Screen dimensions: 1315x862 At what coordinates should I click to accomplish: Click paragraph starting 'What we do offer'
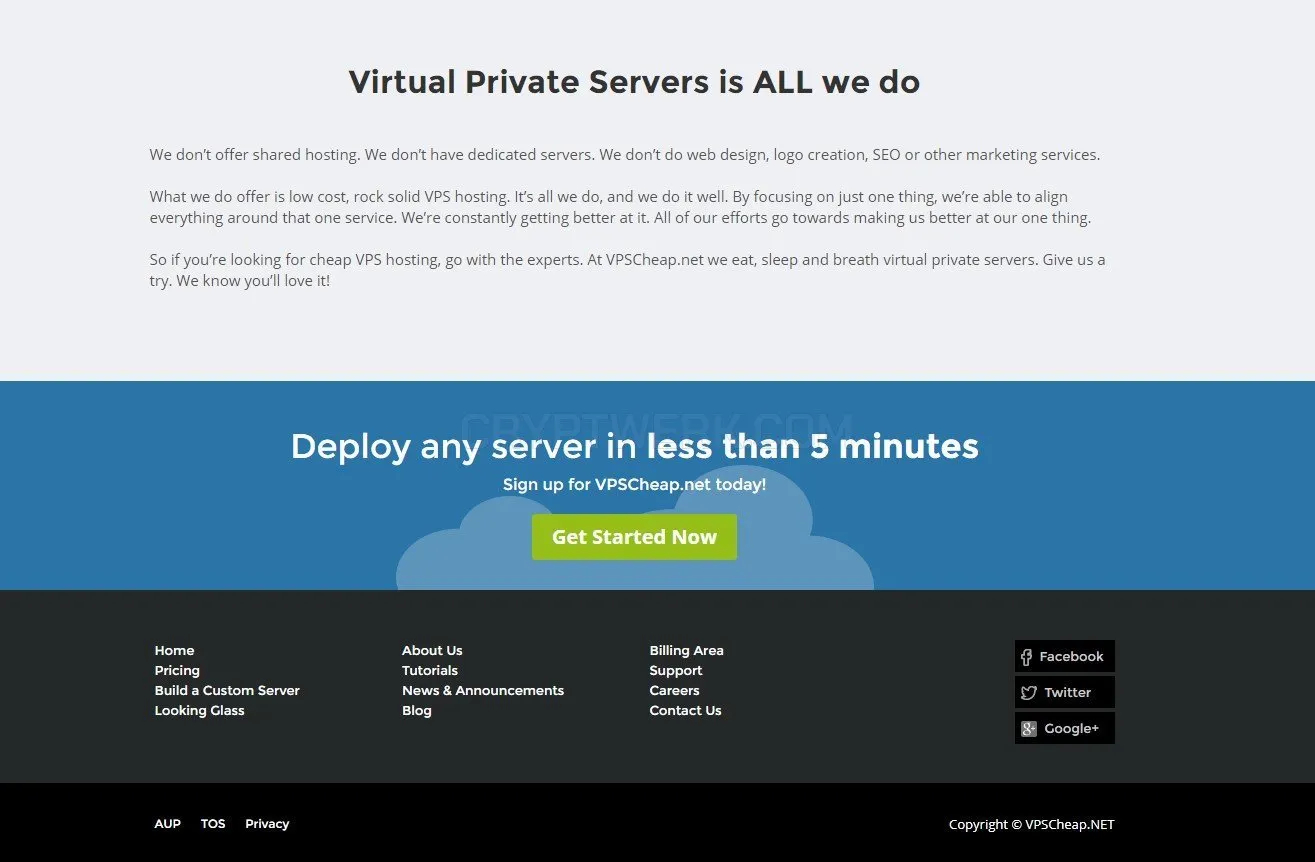pyautogui.click(x=620, y=207)
